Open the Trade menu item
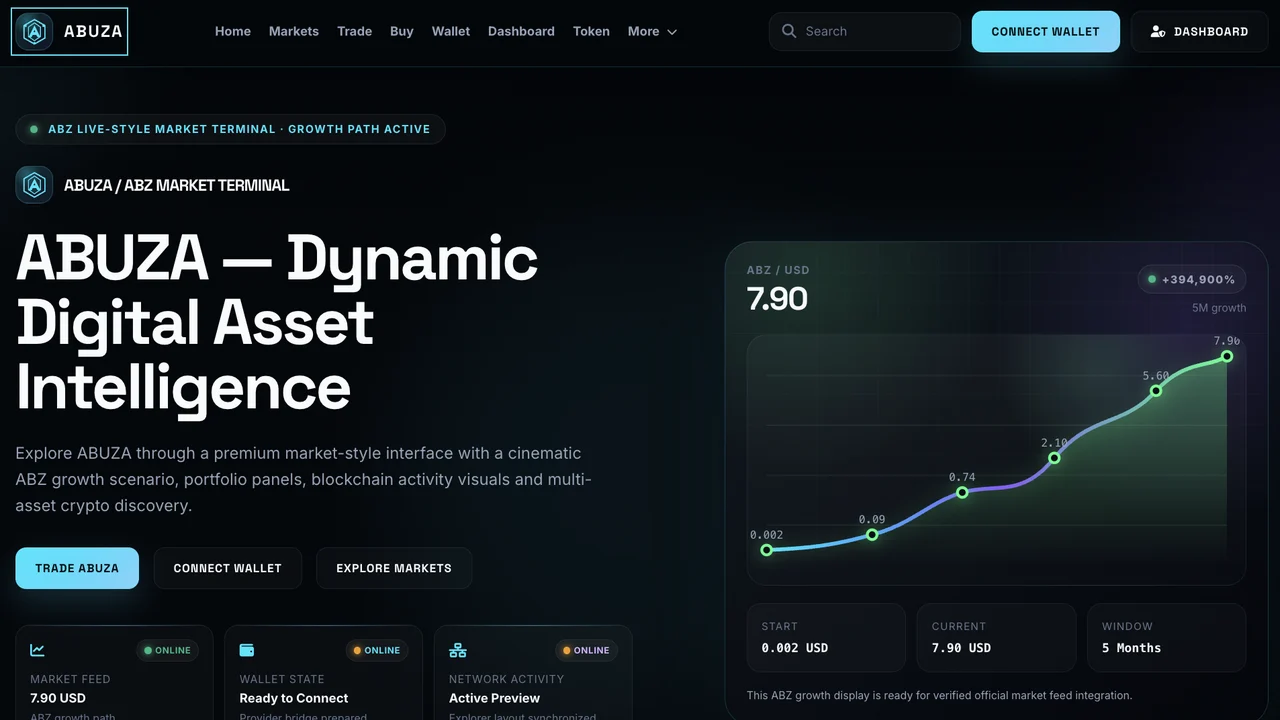The image size is (1280, 720). 355,31
